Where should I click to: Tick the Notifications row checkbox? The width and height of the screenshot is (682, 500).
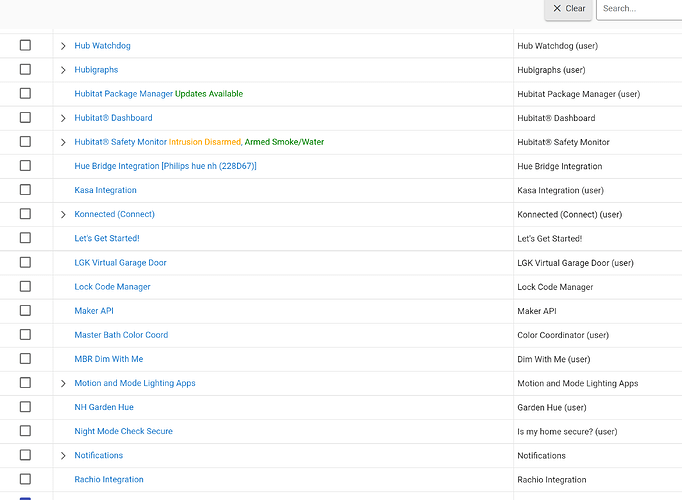(x=25, y=455)
